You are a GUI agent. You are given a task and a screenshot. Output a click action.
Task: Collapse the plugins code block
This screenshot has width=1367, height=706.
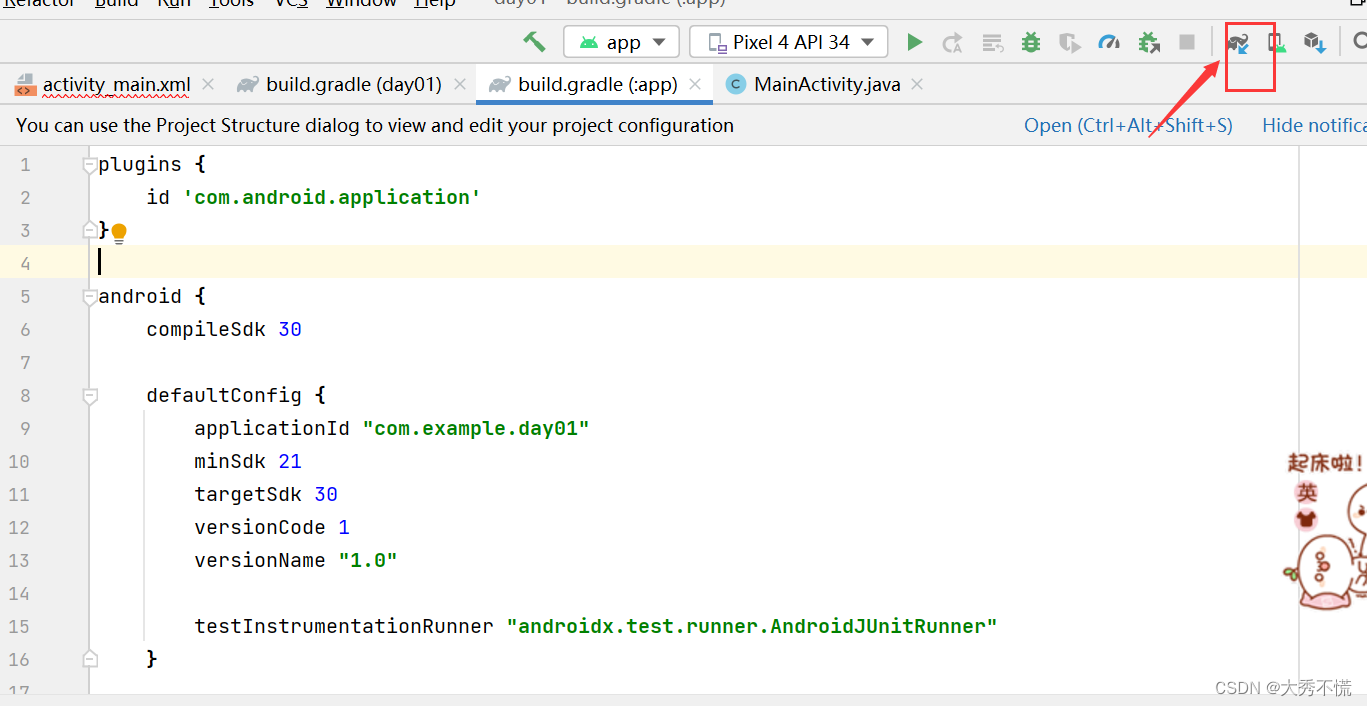(x=89, y=163)
